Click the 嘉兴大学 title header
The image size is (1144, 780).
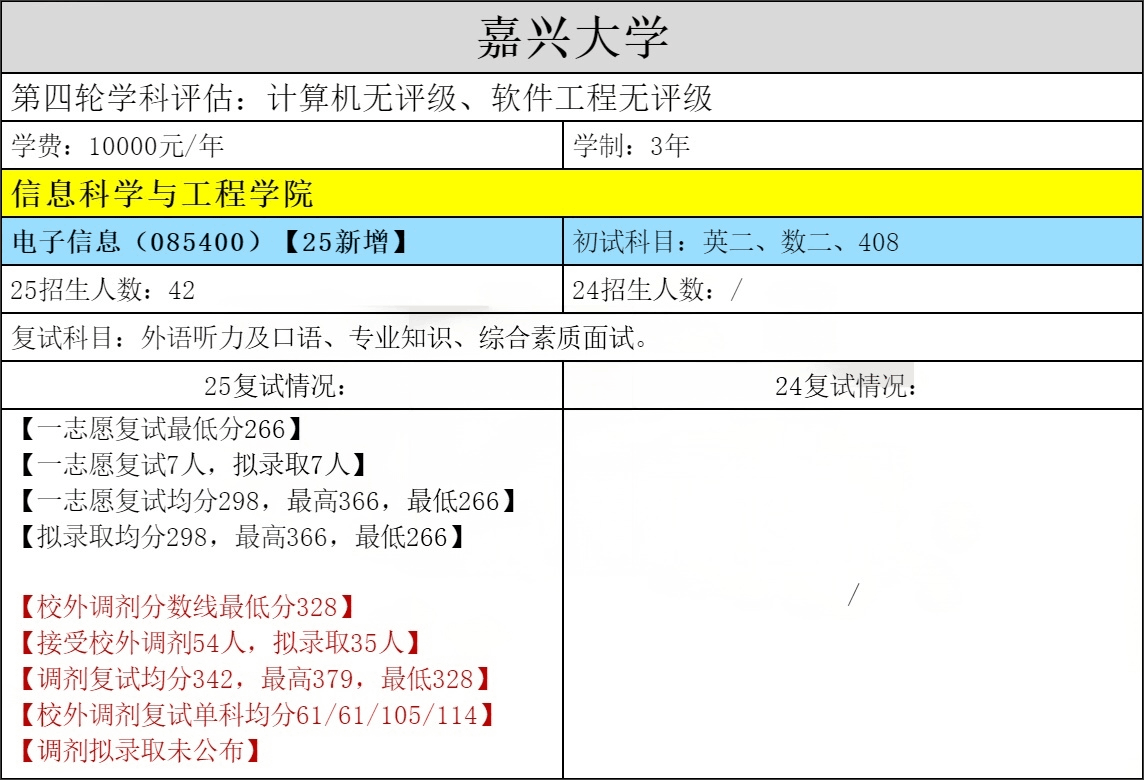[572, 37]
